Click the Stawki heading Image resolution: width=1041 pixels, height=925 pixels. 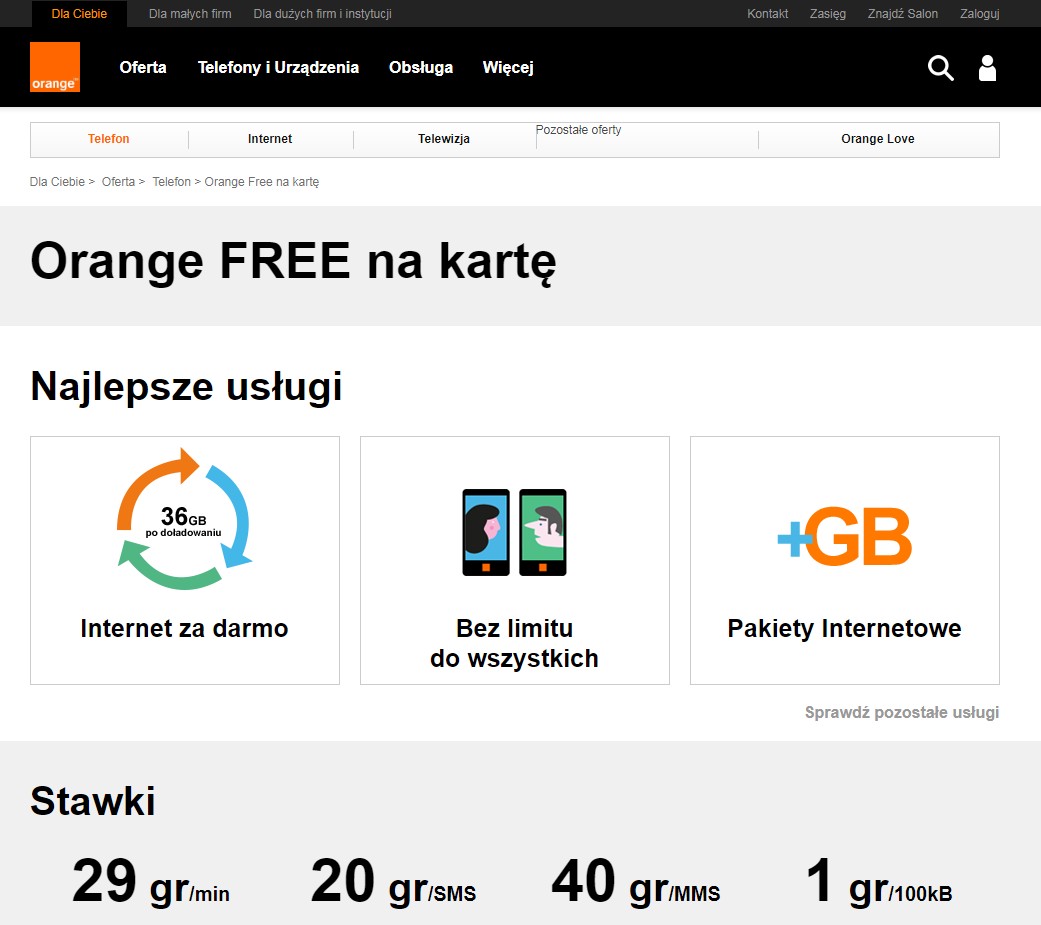tap(93, 801)
